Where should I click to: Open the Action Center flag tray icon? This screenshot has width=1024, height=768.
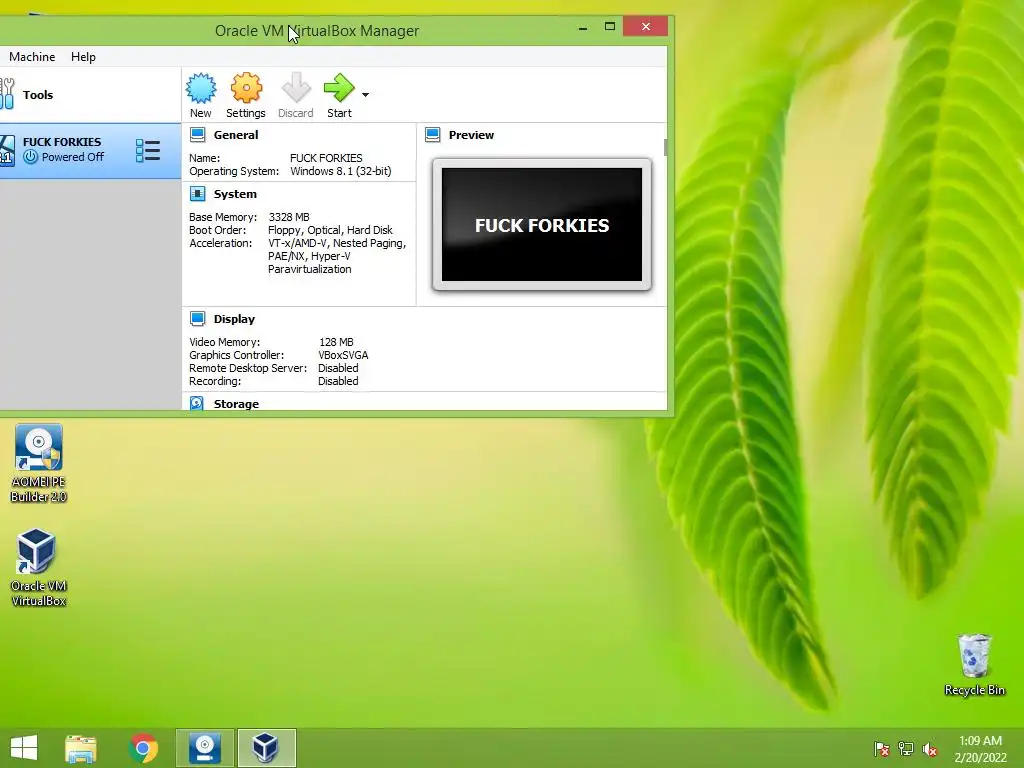pos(881,748)
